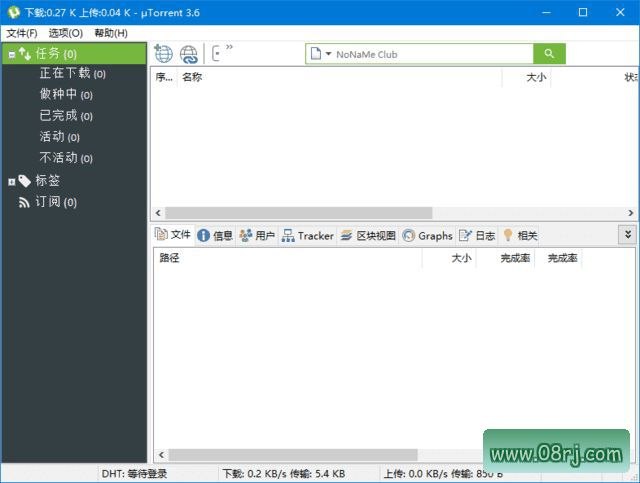Click the peers icon on 用户 tab
Screen dimensions: 640x483
pyautogui.click(x=246, y=236)
